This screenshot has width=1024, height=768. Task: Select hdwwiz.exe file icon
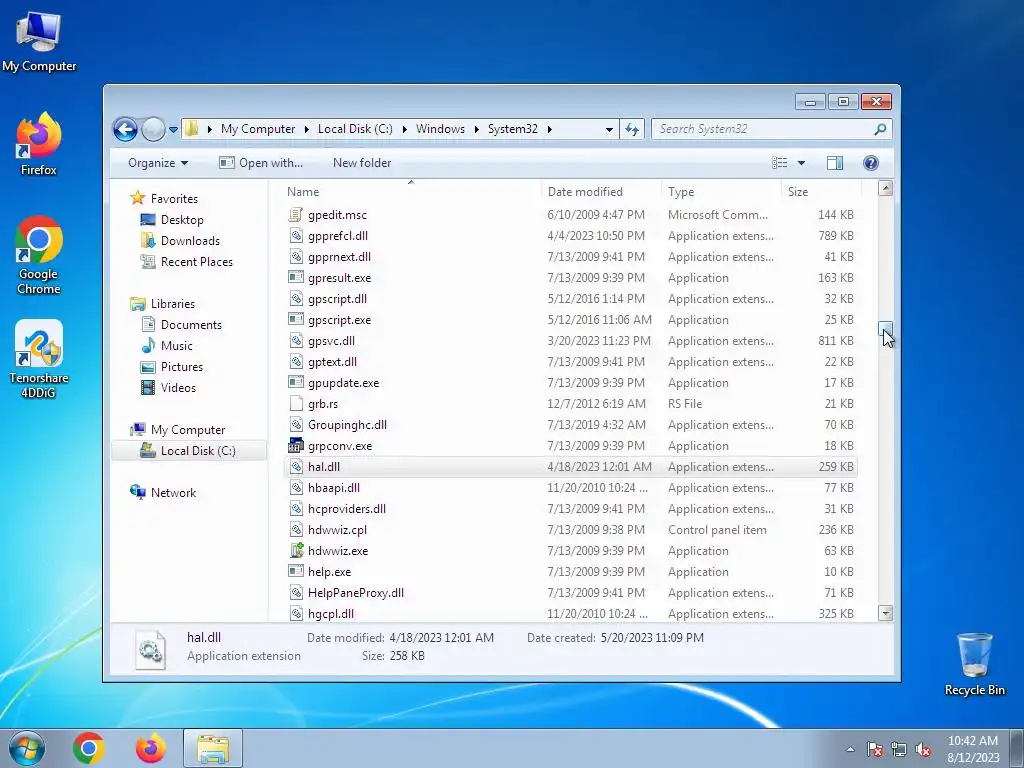click(x=296, y=551)
